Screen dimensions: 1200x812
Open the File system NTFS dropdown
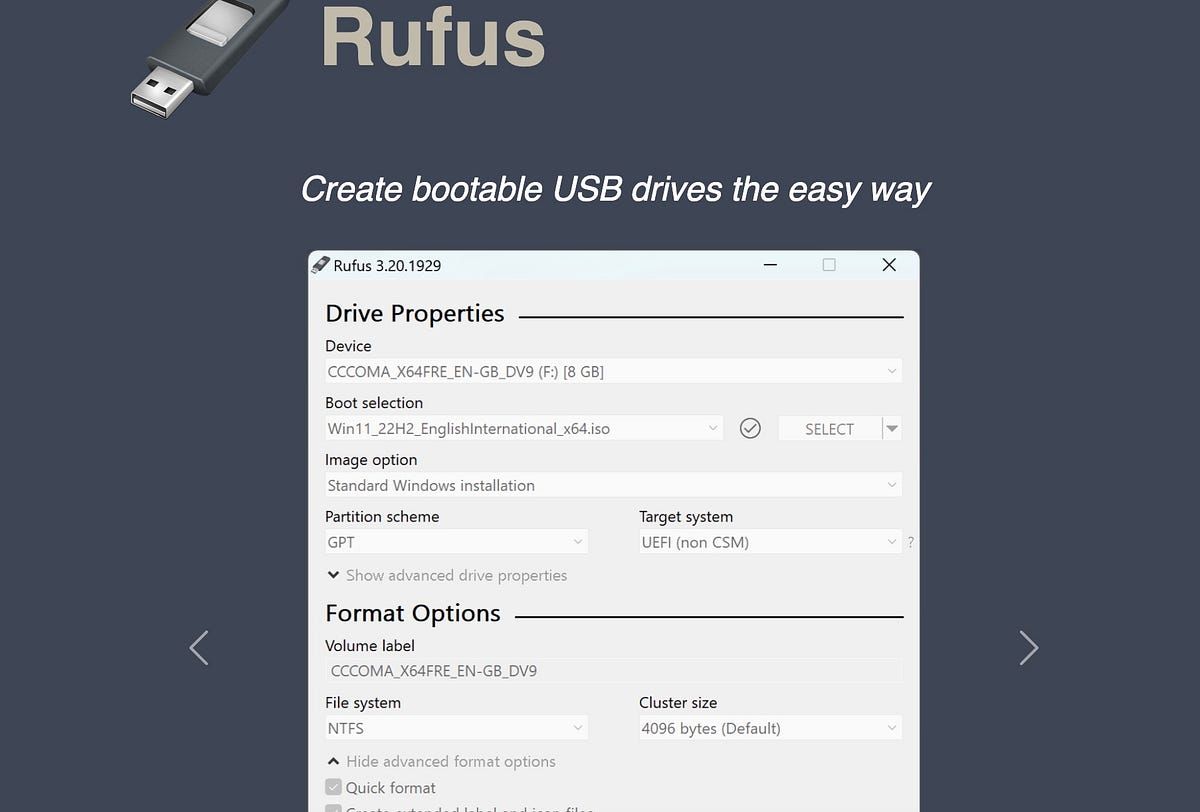click(456, 728)
